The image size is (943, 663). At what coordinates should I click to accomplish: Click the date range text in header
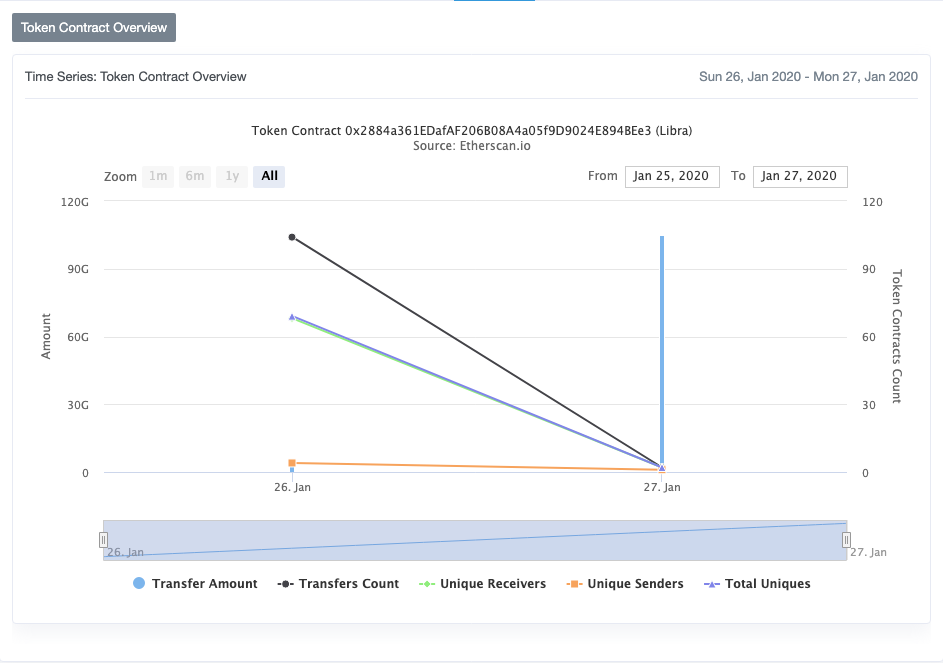(x=808, y=76)
